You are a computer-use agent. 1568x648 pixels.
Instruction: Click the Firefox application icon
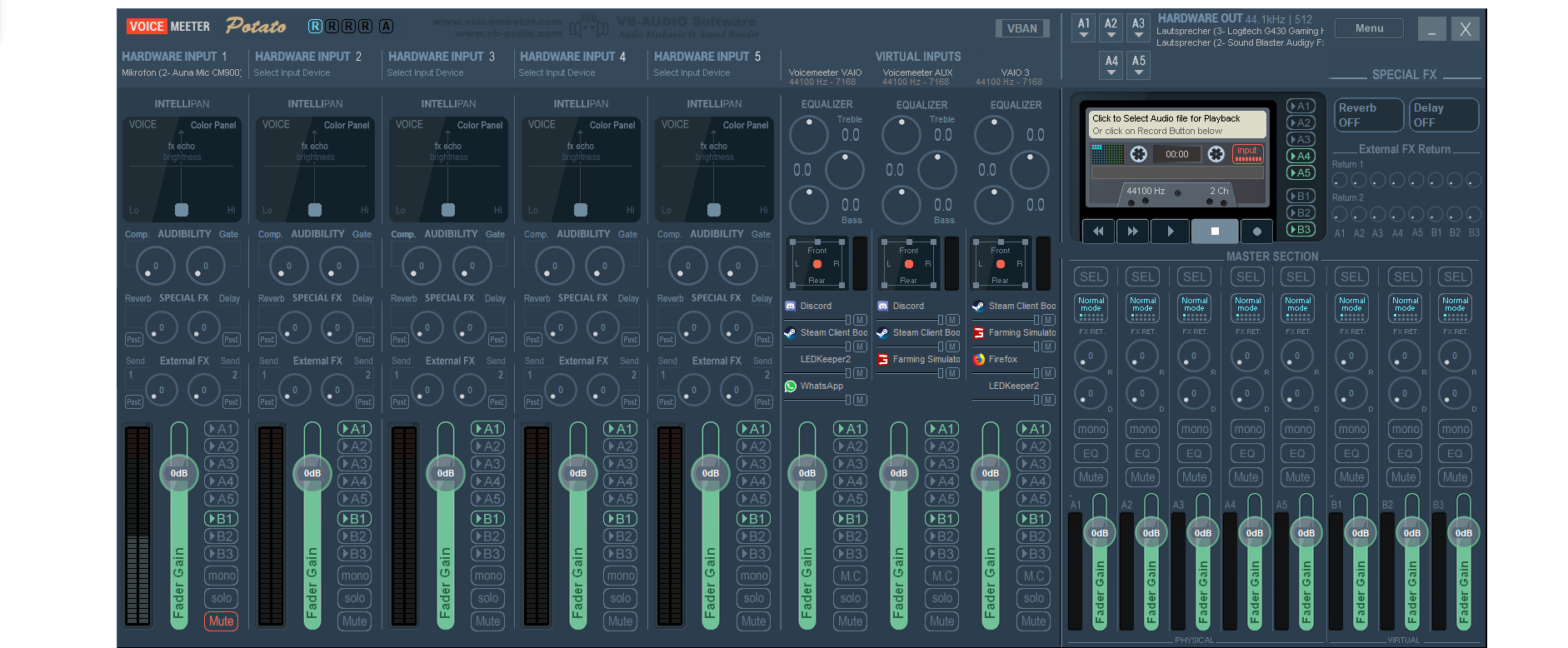click(x=979, y=359)
